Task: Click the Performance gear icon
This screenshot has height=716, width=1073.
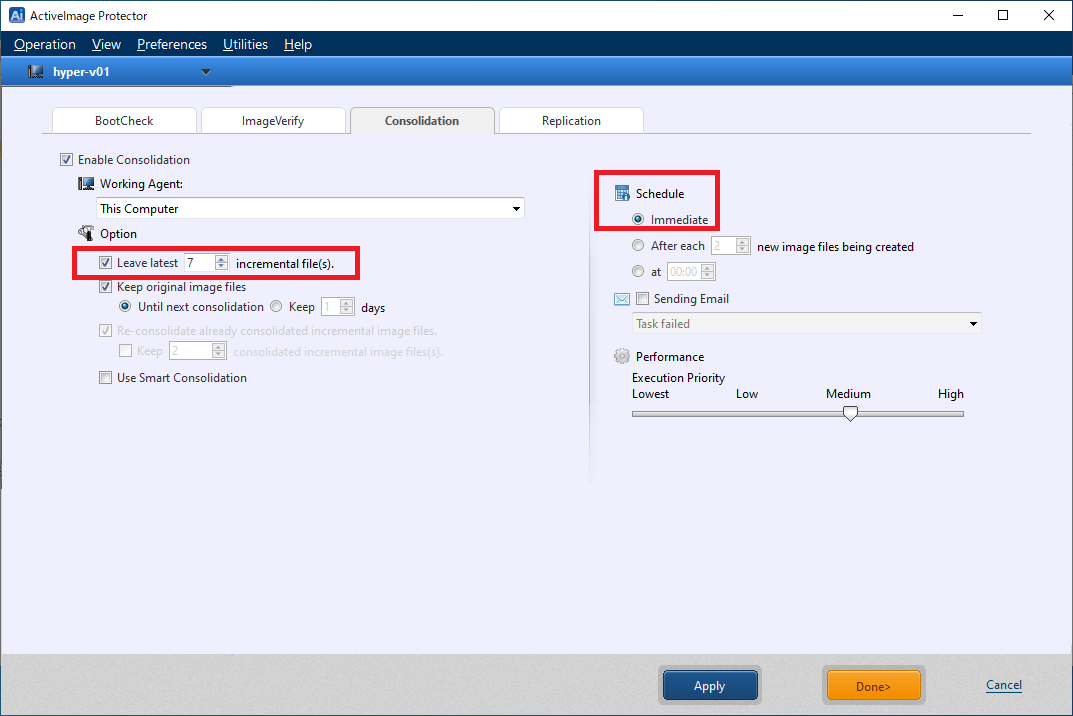Action: click(x=622, y=356)
